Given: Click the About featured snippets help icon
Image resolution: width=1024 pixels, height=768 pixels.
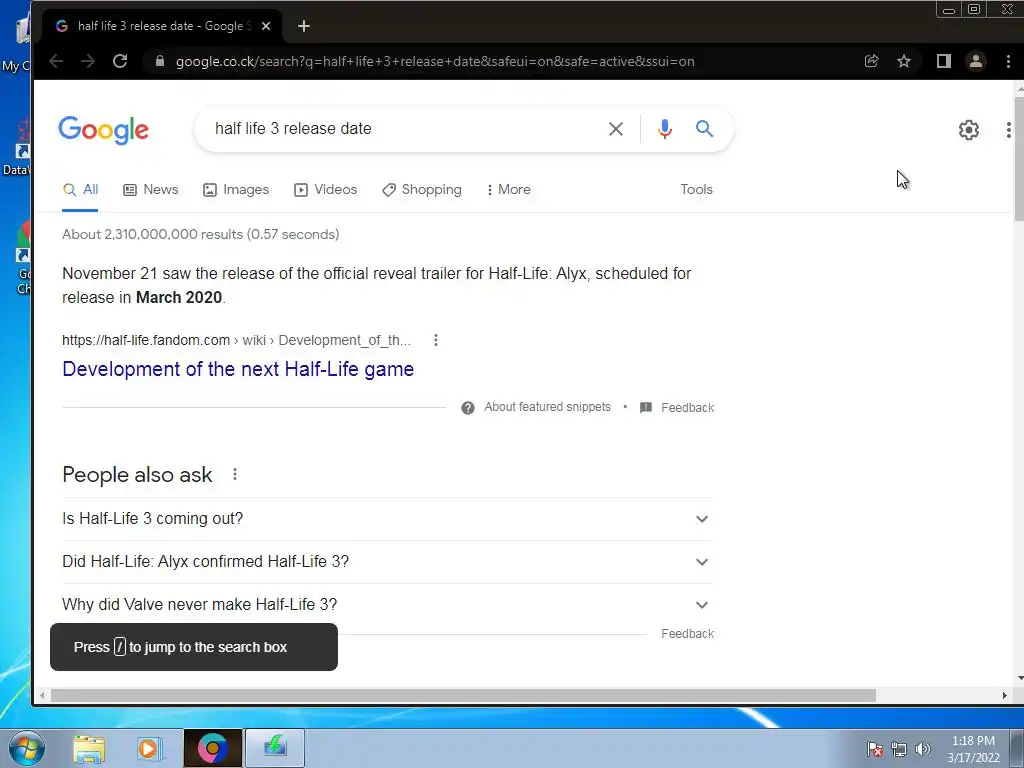Looking at the screenshot, I should pyautogui.click(x=468, y=408).
